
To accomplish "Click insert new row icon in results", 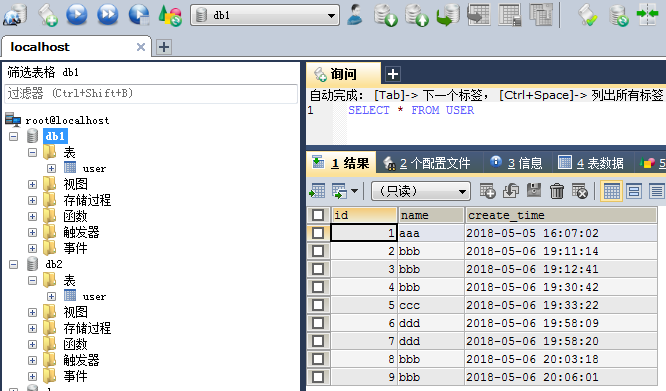I will (488, 191).
